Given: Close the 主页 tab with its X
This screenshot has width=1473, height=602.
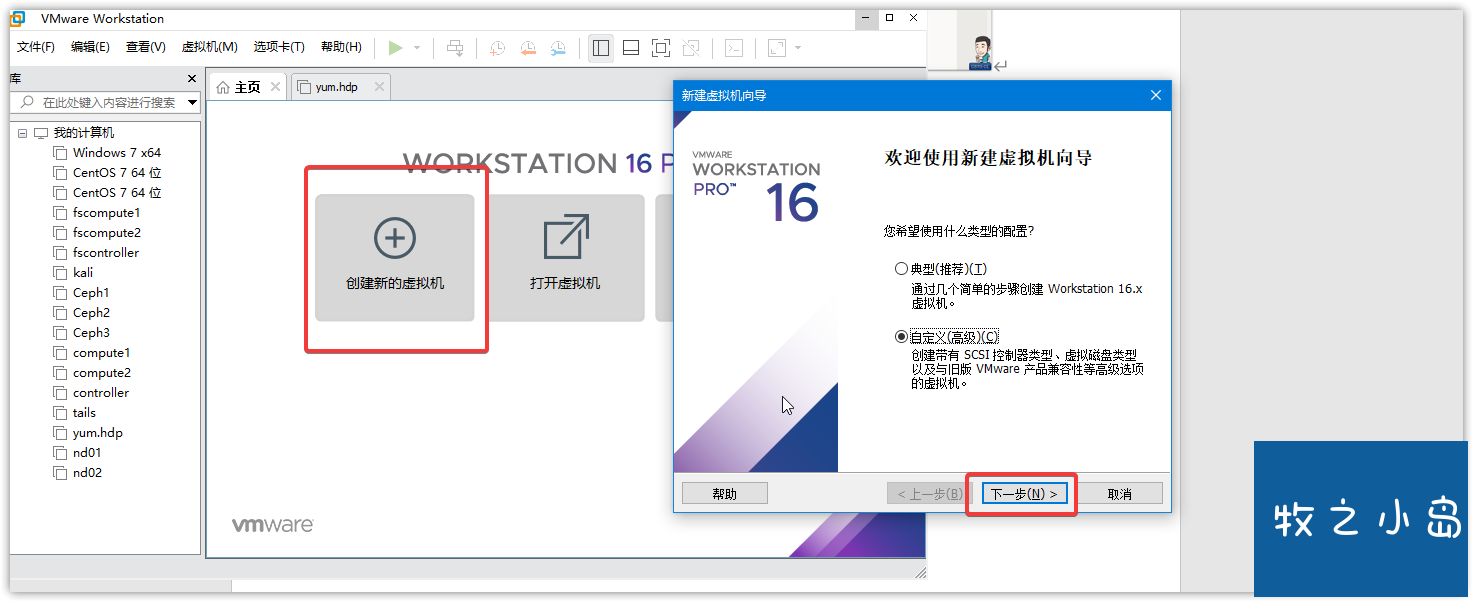Looking at the screenshot, I should tap(275, 87).
